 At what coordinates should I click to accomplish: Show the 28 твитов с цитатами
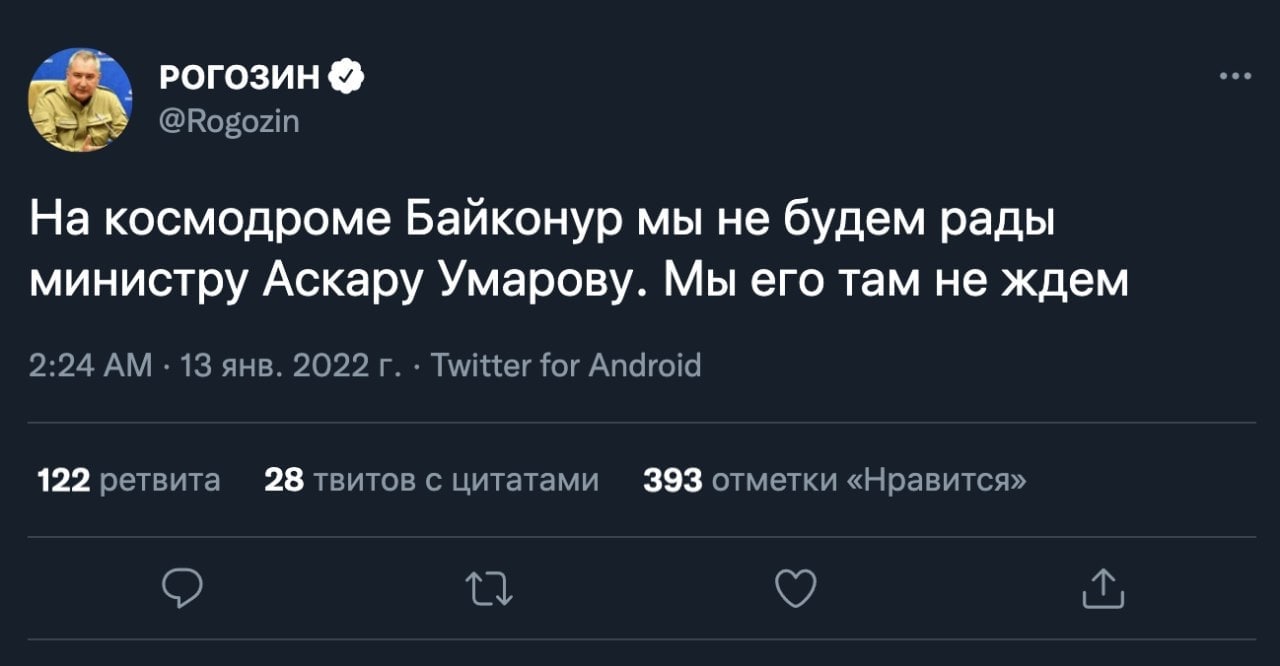[x=431, y=481]
